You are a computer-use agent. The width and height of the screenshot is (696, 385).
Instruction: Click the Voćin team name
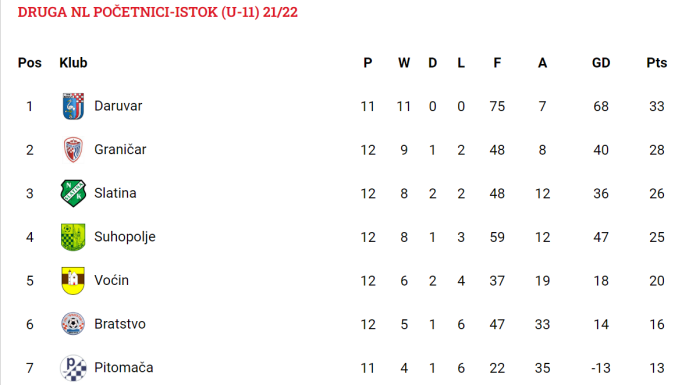point(111,280)
